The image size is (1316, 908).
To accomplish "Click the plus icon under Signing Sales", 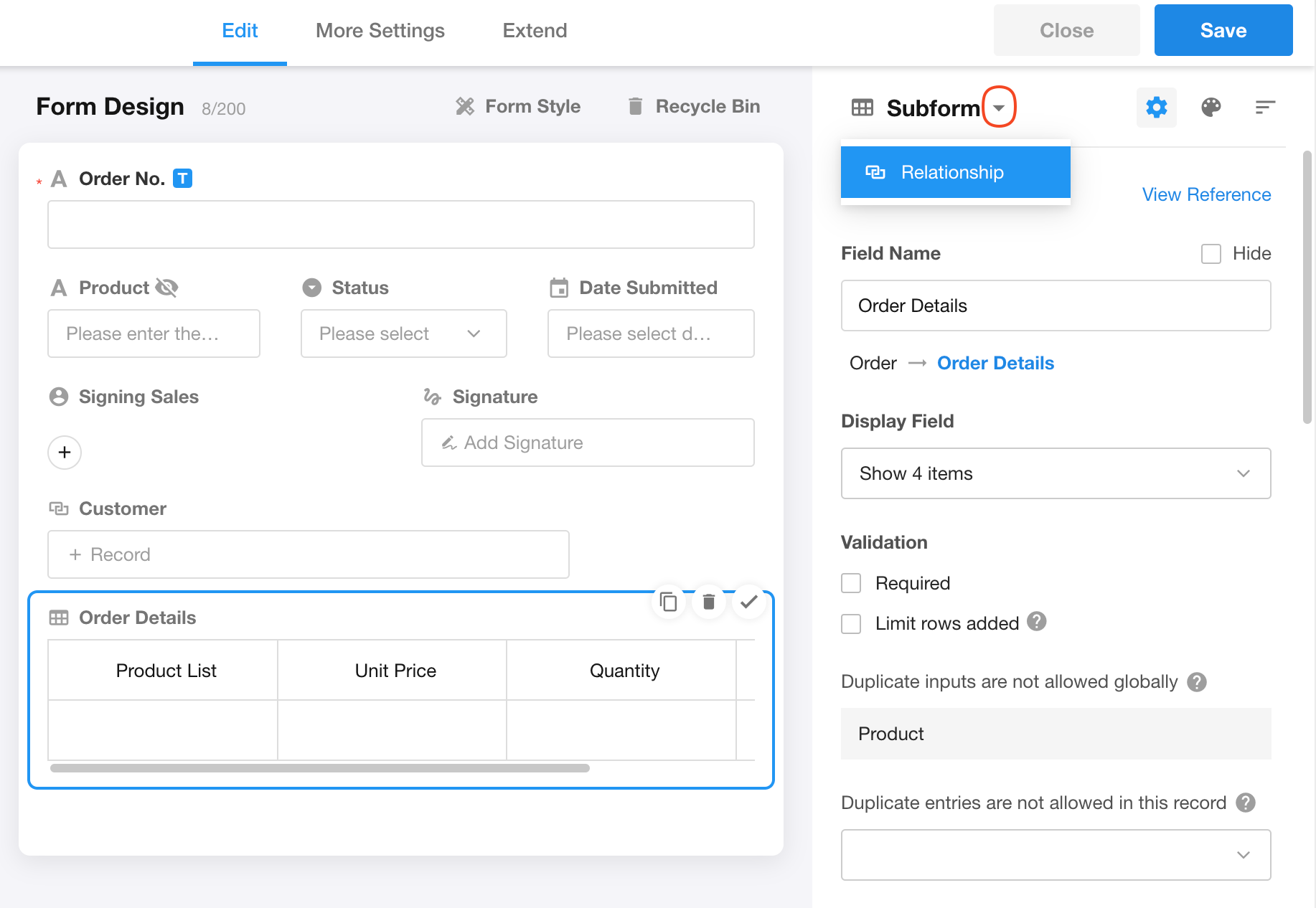I will [x=65, y=453].
